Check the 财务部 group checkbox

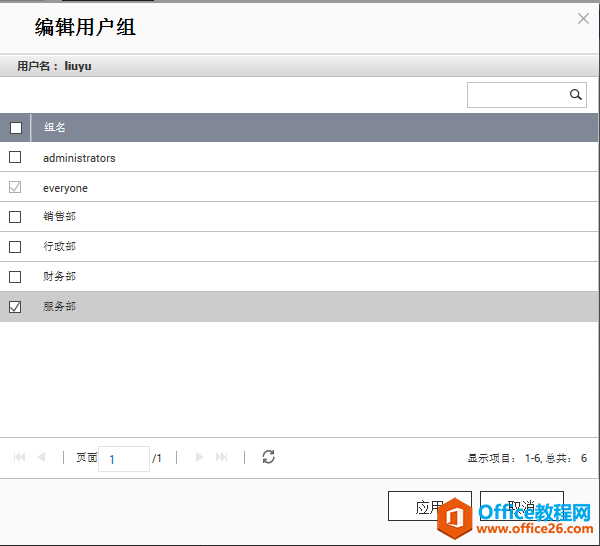15,277
